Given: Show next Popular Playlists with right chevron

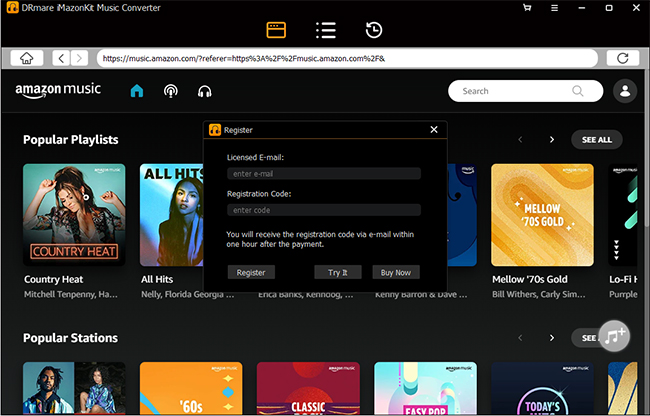Looking at the screenshot, I should [x=552, y=140].
